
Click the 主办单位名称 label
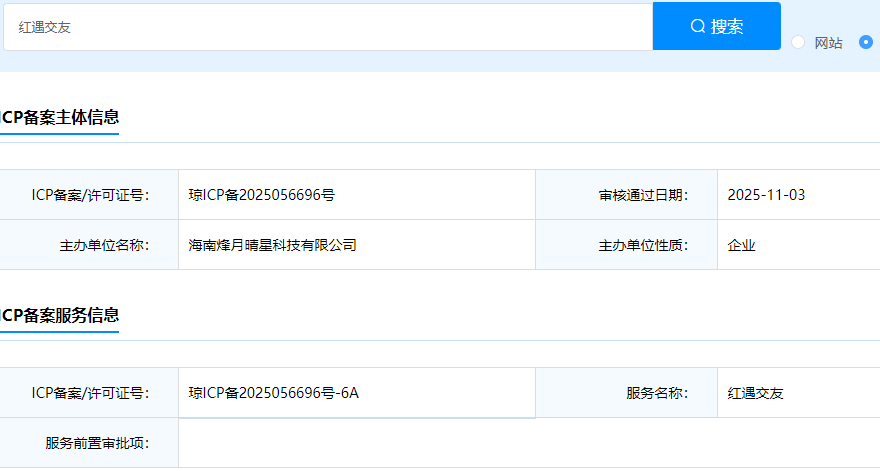coord(104,245)
